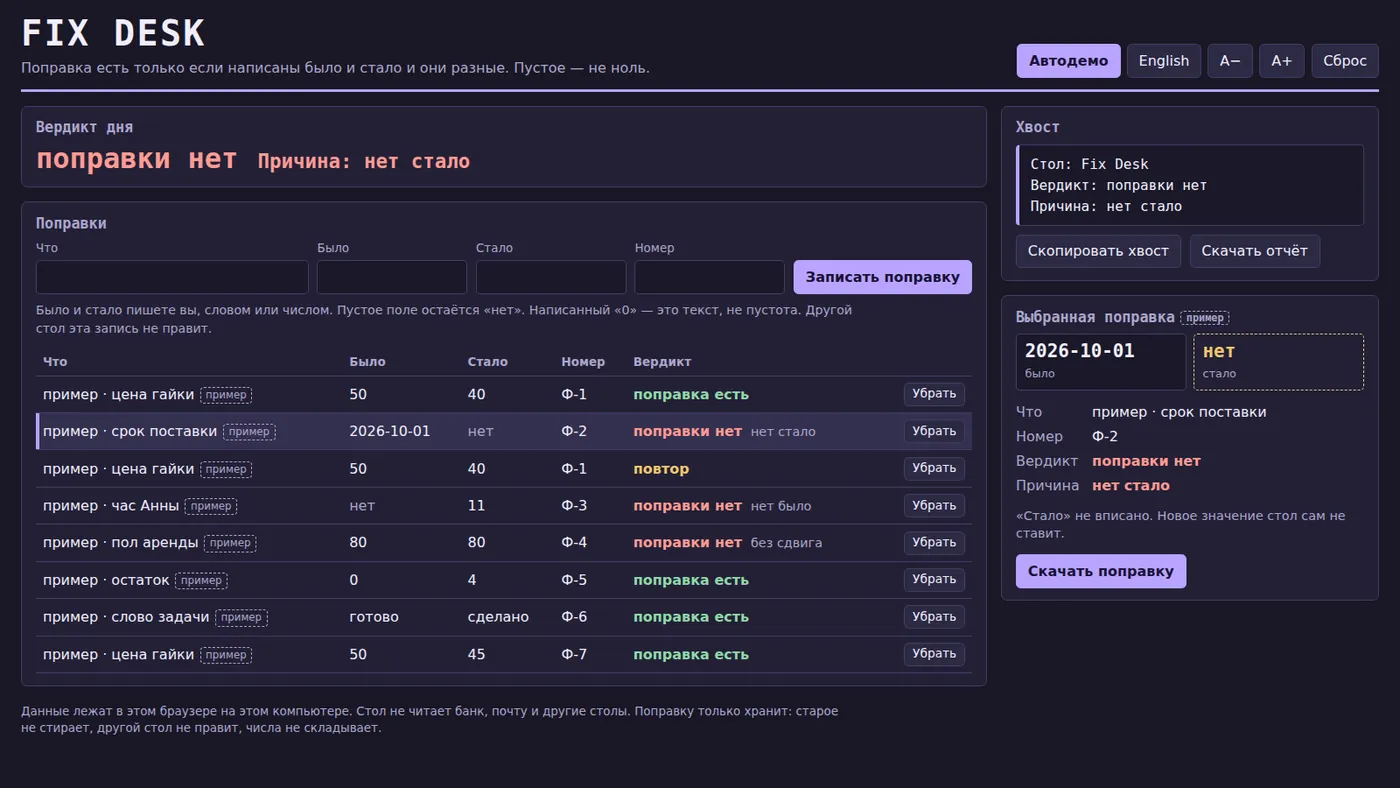Image resolution: width=1400 pixels, height=788 pixels.
Task: Remove the Ф-6 слово задачи row via Убрать
Action: click(934, 616)
